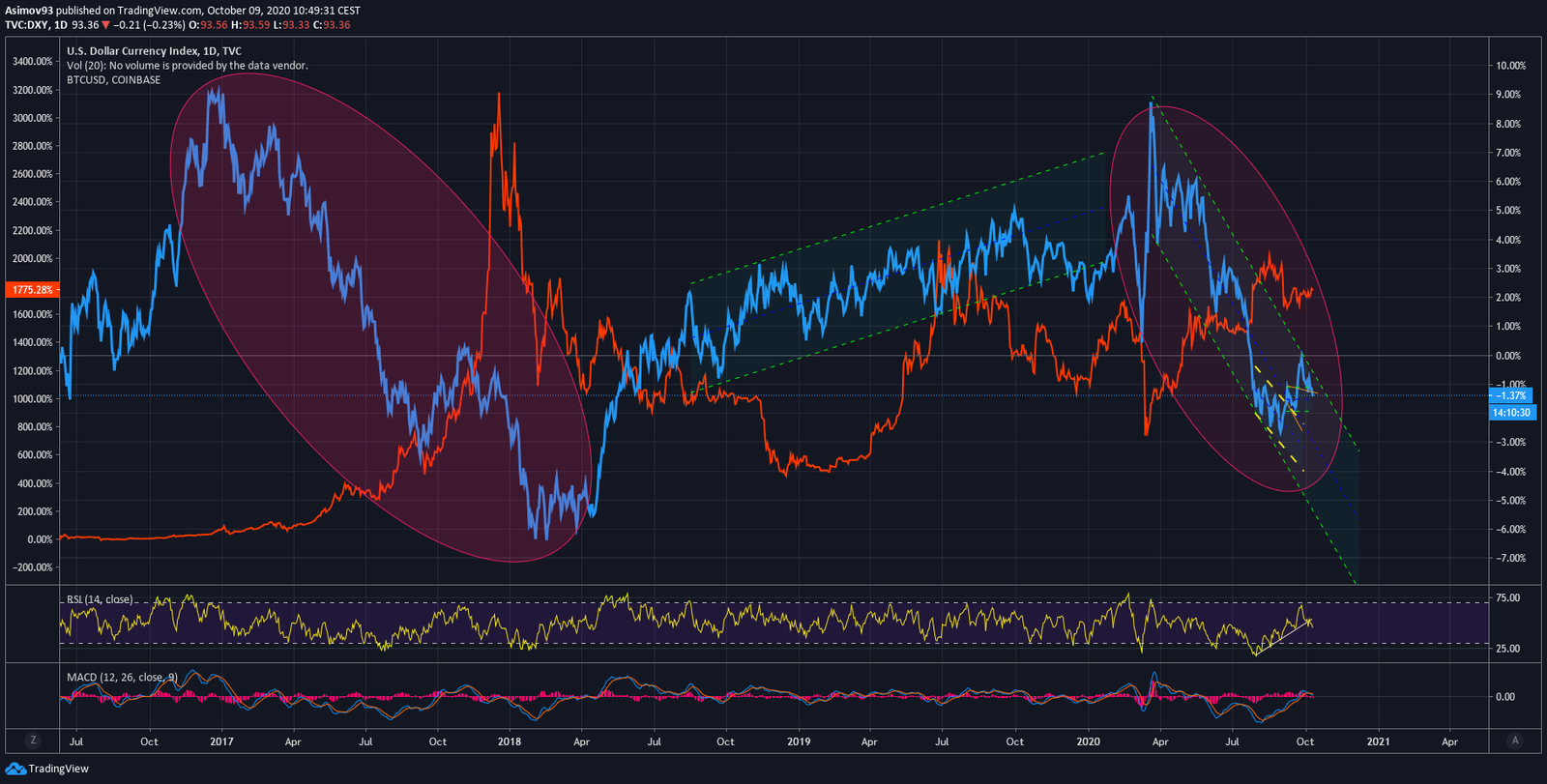This screenshot has height=784, width=1547.
Task: Select the U.S. Dollar Currency Index legend
Action: pos(154,51)
